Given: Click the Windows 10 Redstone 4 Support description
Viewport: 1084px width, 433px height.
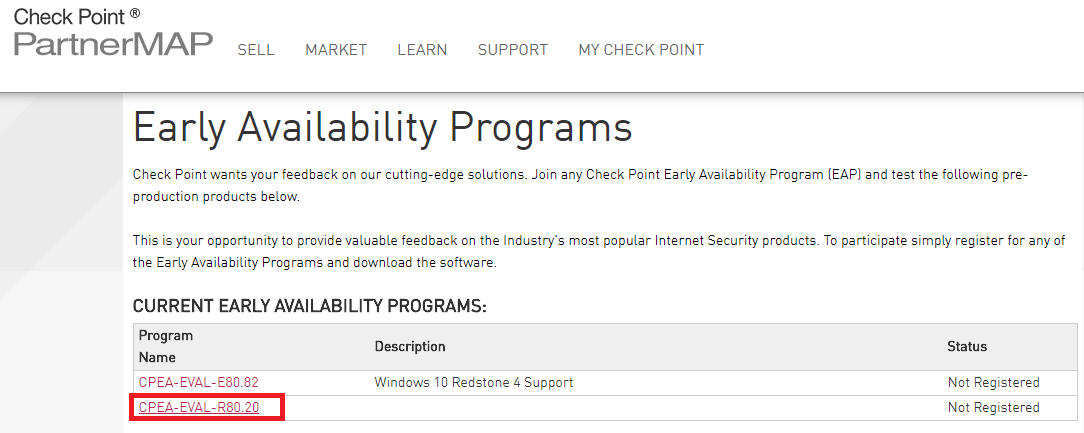Looking at the screenshot, I should click(x=474, y=382).
